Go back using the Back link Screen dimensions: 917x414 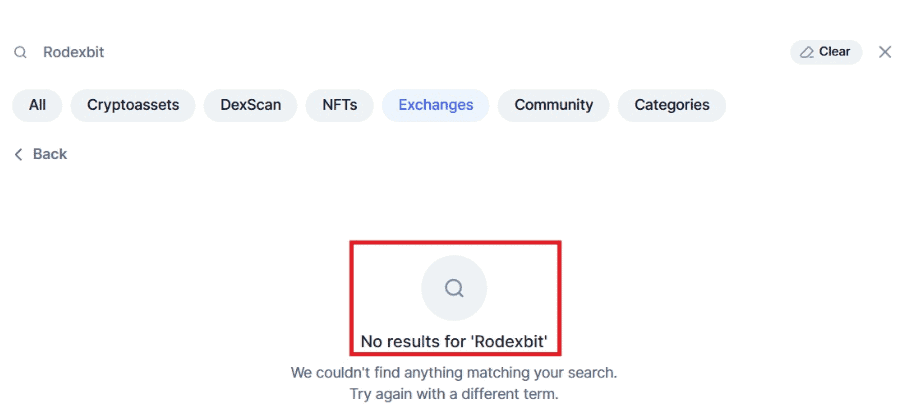pos(50,154)
